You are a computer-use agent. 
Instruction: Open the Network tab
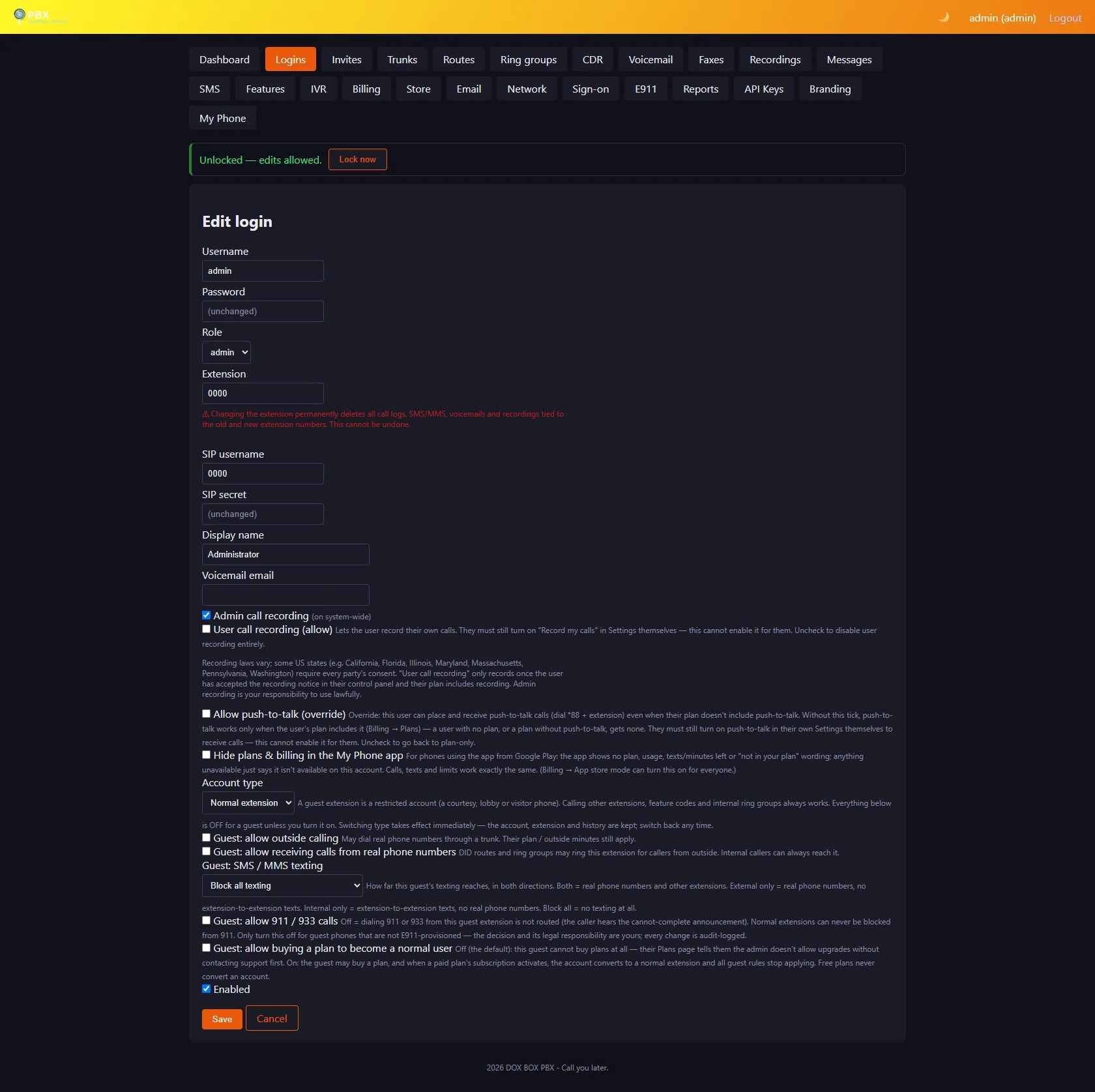point(527,89)
